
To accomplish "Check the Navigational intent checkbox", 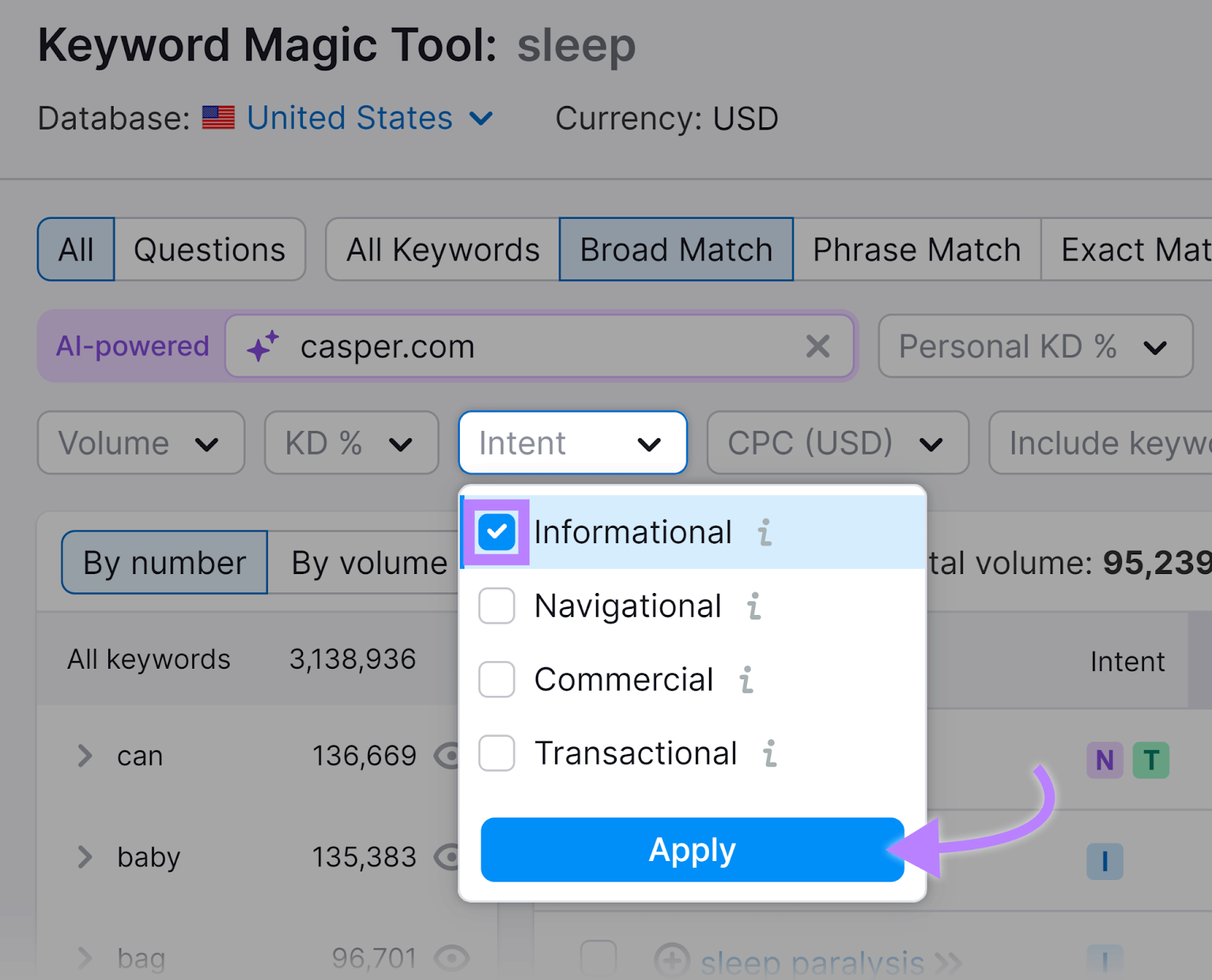I will tap(496, 606).
